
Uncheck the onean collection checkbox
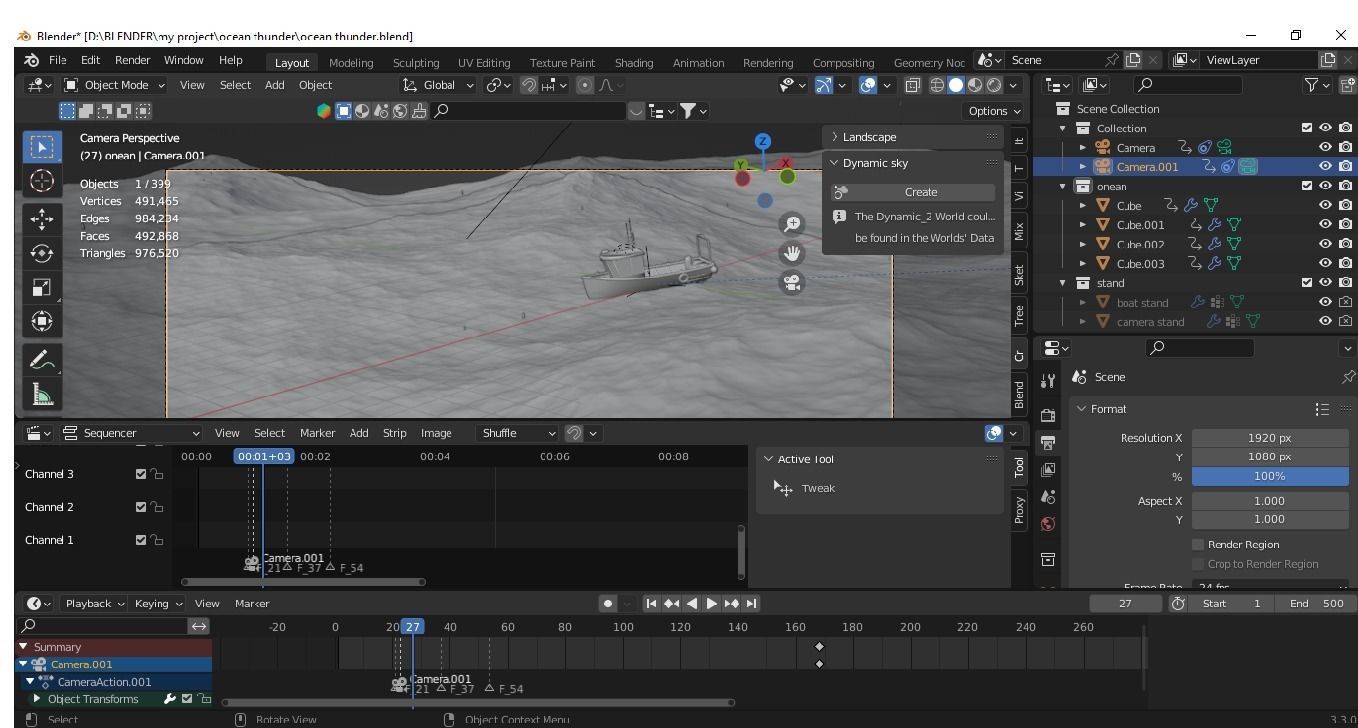(x=1307, y=186)
